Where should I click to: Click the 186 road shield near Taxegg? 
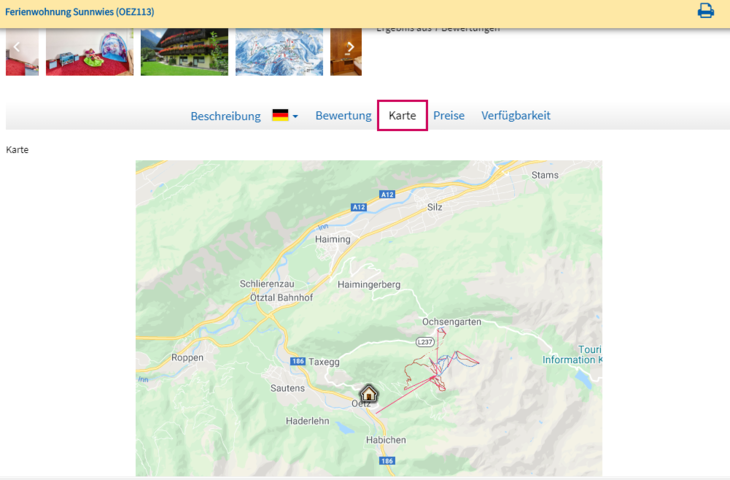(x=297, y=361)
